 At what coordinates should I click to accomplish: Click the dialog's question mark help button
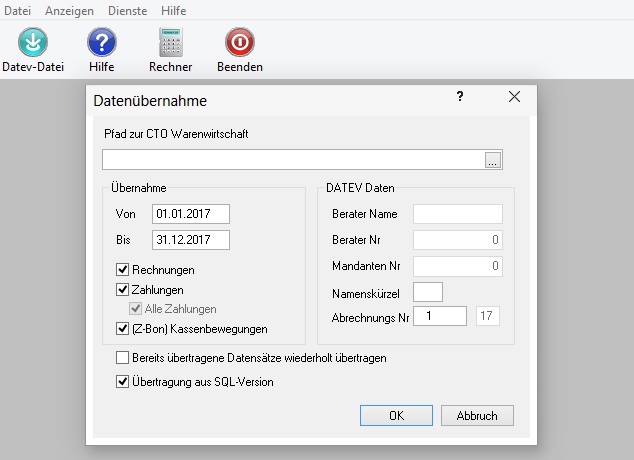coord(460,97)
